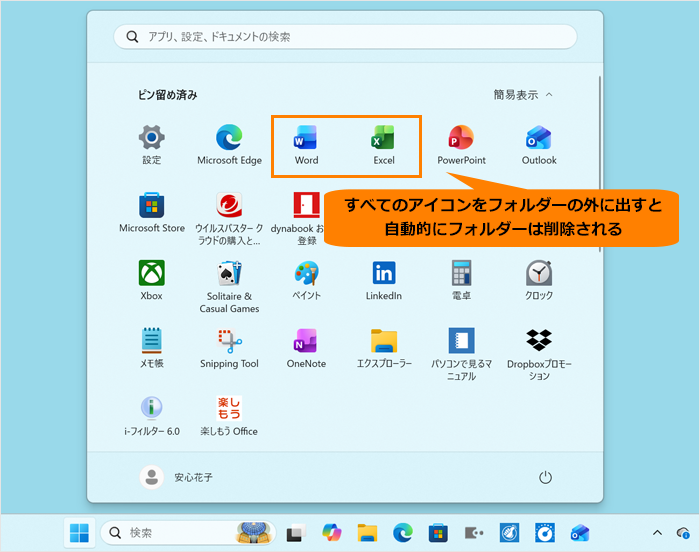Click the taskbar 検索 search box
Screen dimensions: 700x552
(188, 533)
